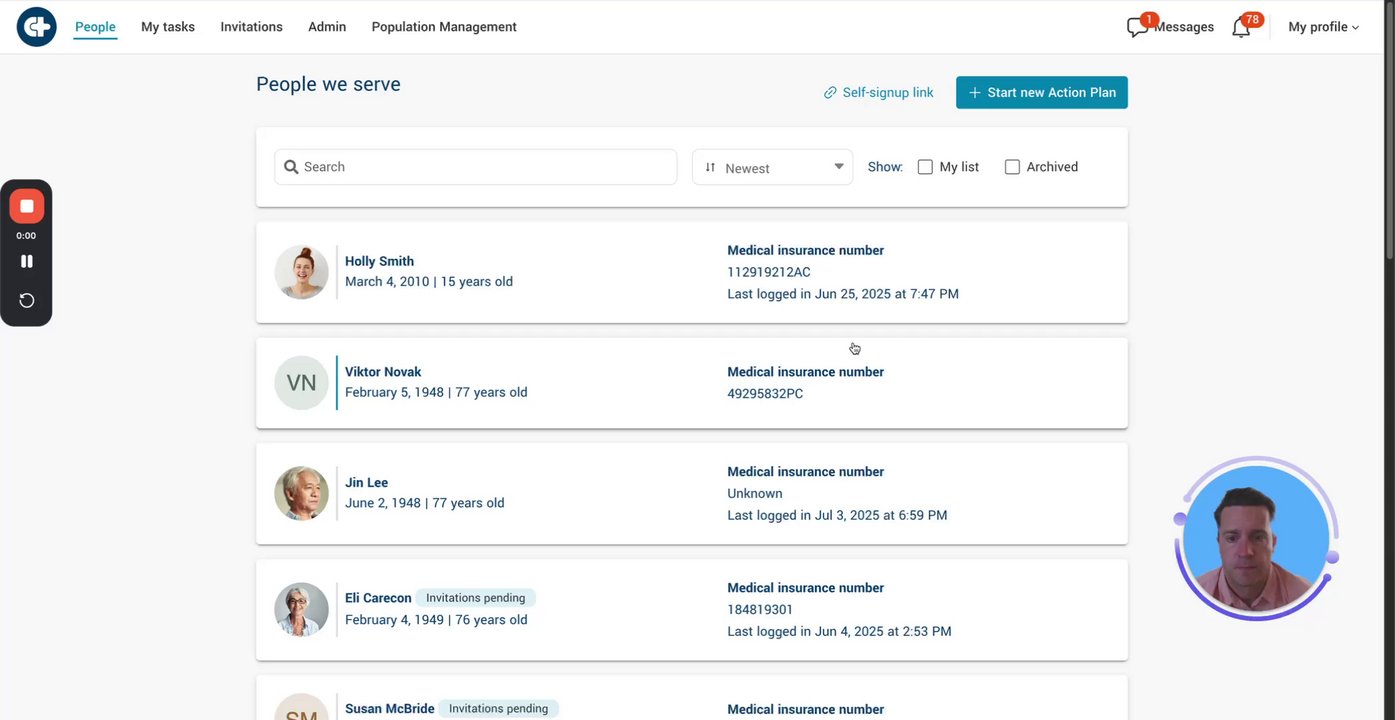Stop the screen recording
The image size is (1395, 720).
[27, 206]
